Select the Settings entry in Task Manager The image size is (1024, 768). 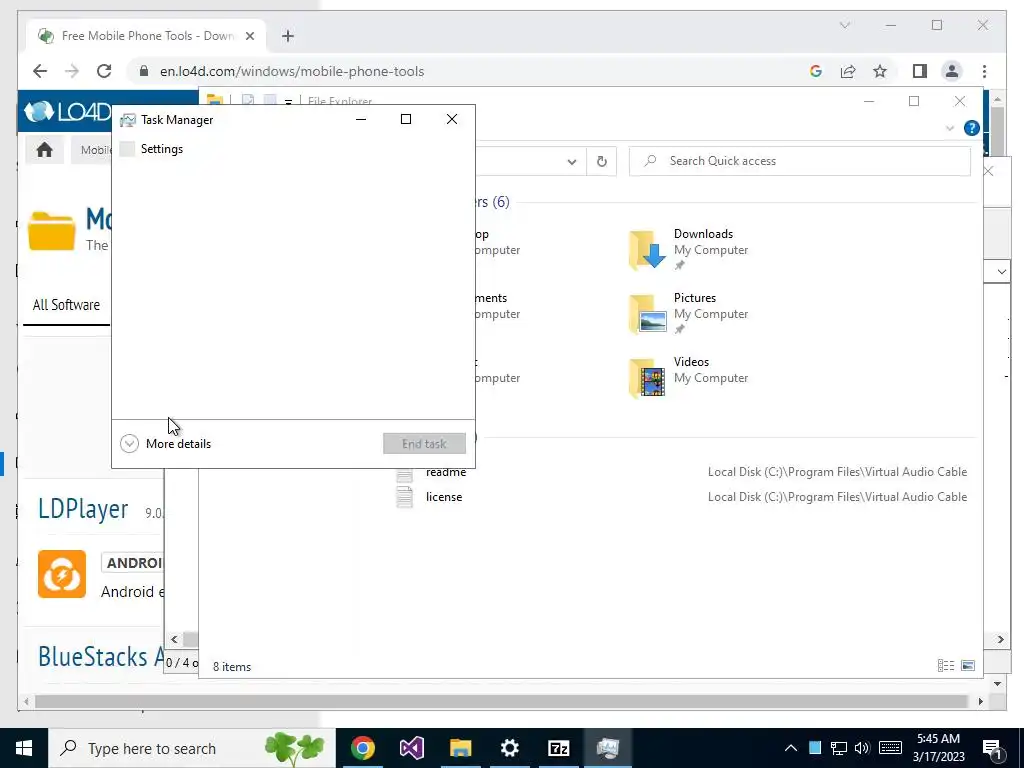161,149
